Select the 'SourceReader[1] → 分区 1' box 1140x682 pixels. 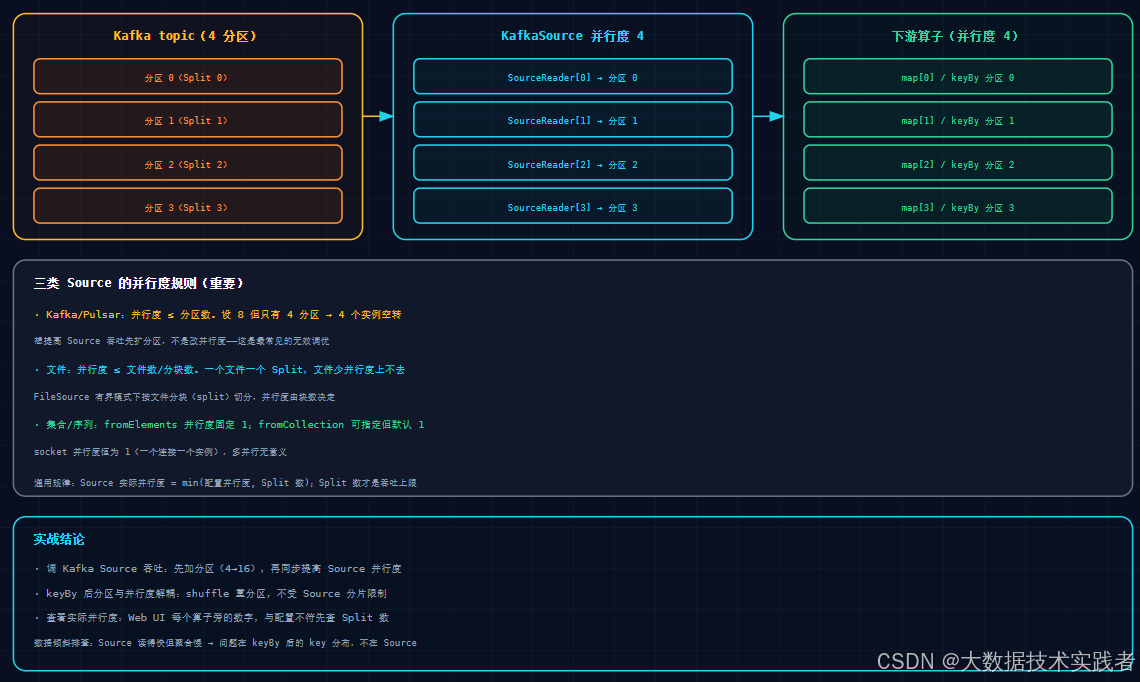coord(573,119)
